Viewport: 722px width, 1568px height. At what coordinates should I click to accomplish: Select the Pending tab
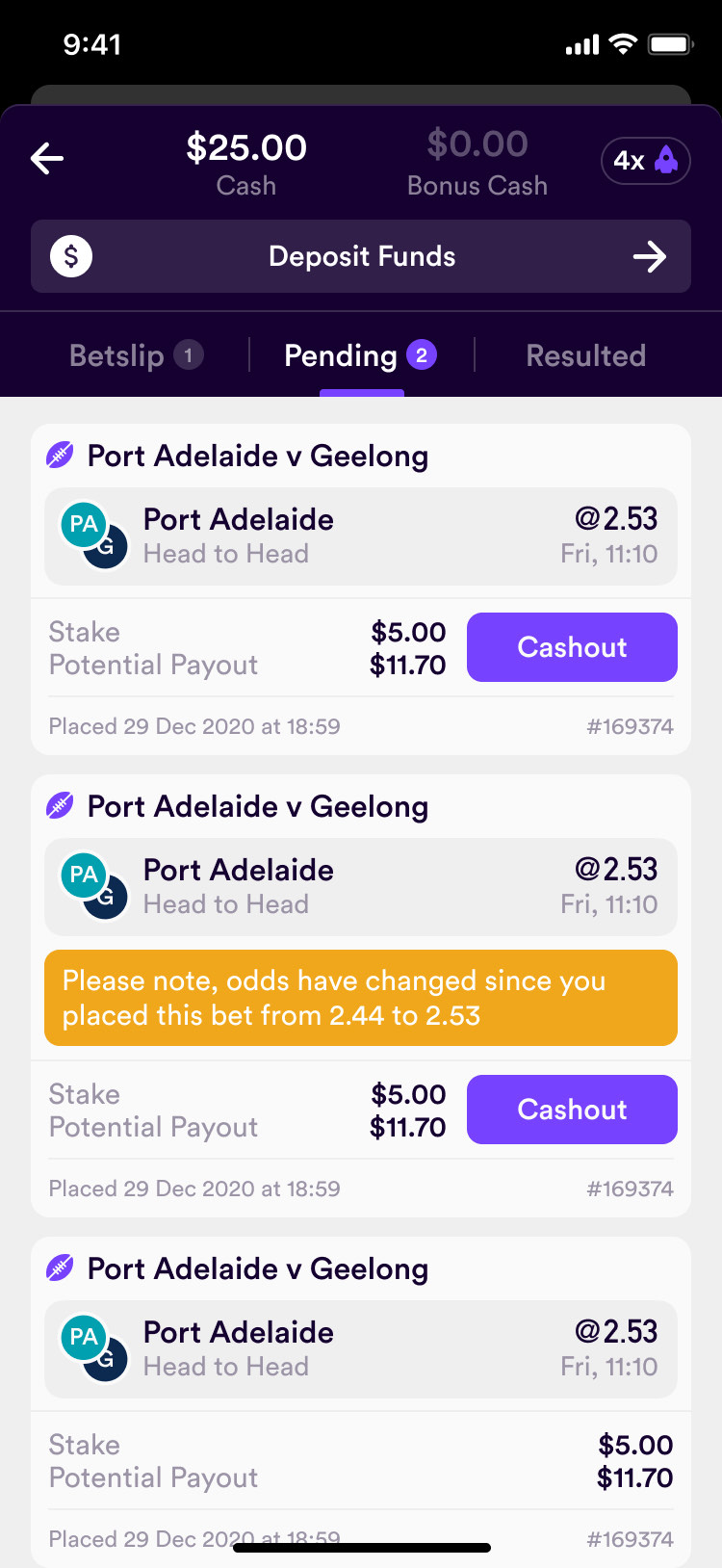pyautogui.click(x=361, y=356)
